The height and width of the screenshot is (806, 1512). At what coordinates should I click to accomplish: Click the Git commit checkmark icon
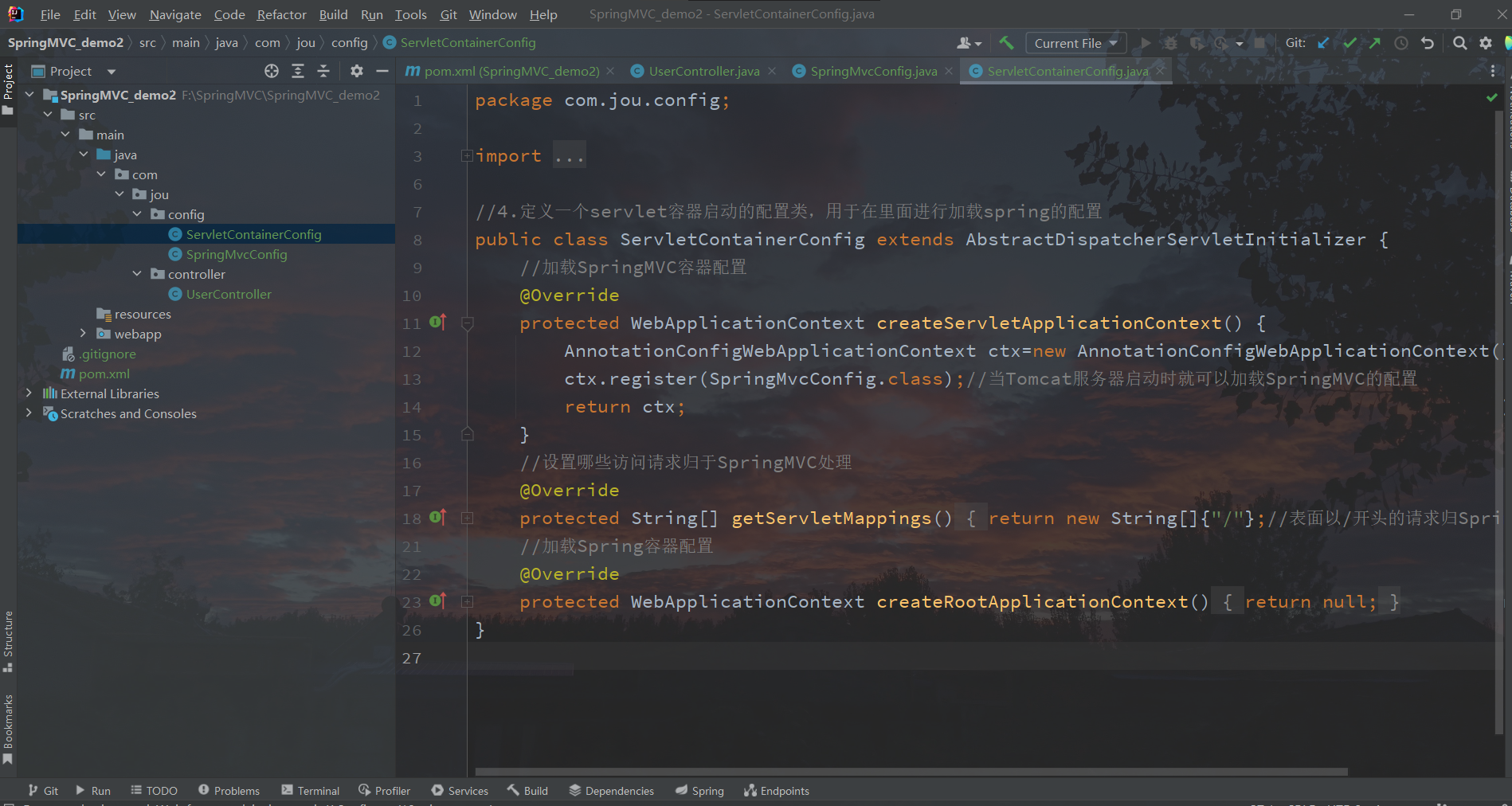(x=1349, y=43)
